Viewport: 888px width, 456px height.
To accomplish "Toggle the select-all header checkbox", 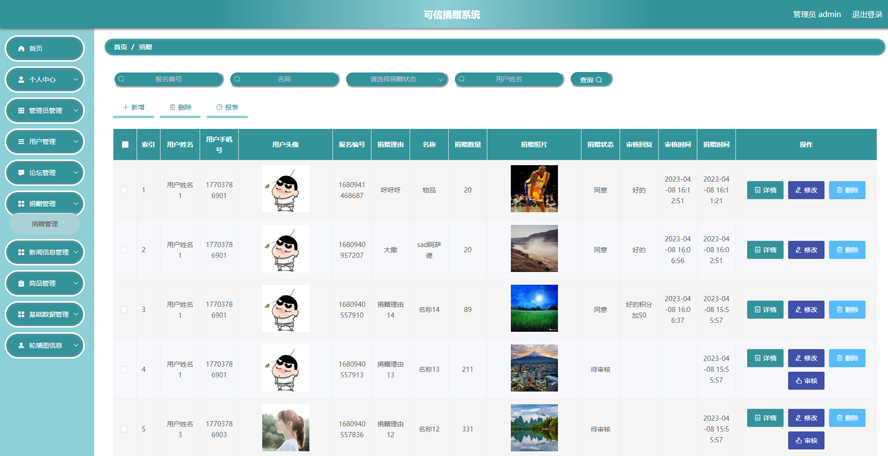I will coord(125,144).
